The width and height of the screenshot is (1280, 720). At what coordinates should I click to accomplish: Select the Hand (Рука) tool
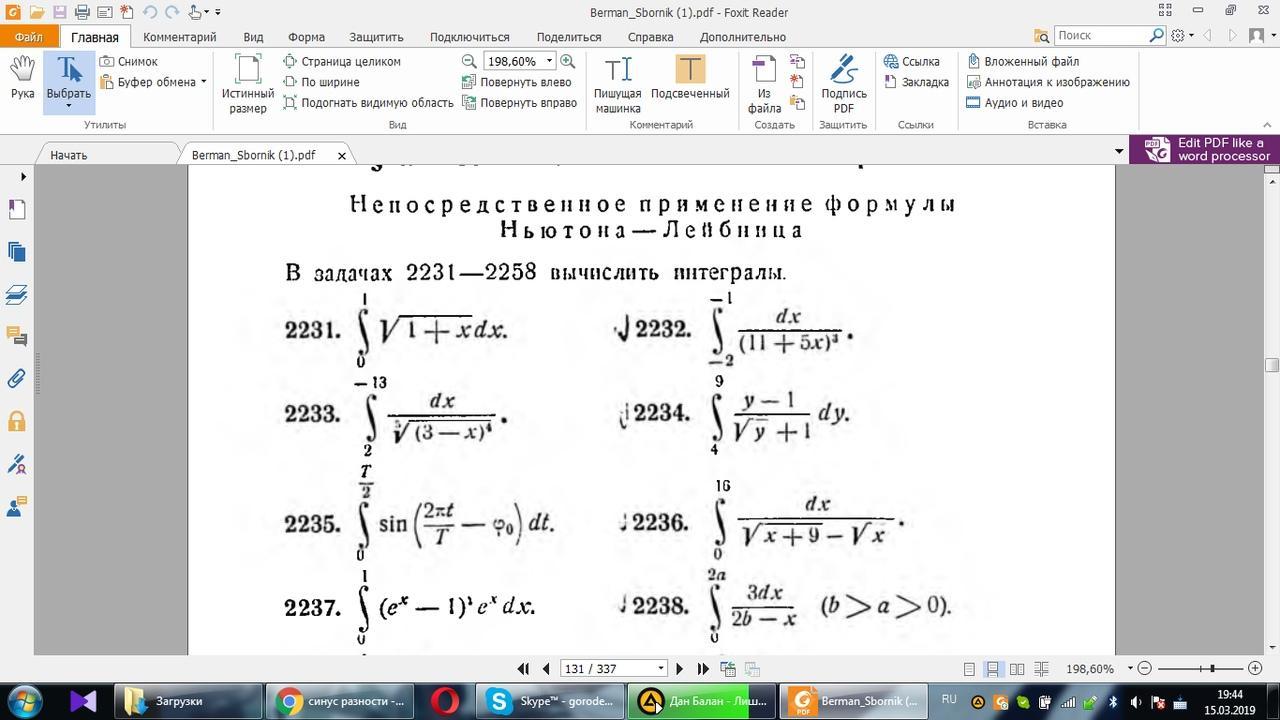[x=22, y=78]
